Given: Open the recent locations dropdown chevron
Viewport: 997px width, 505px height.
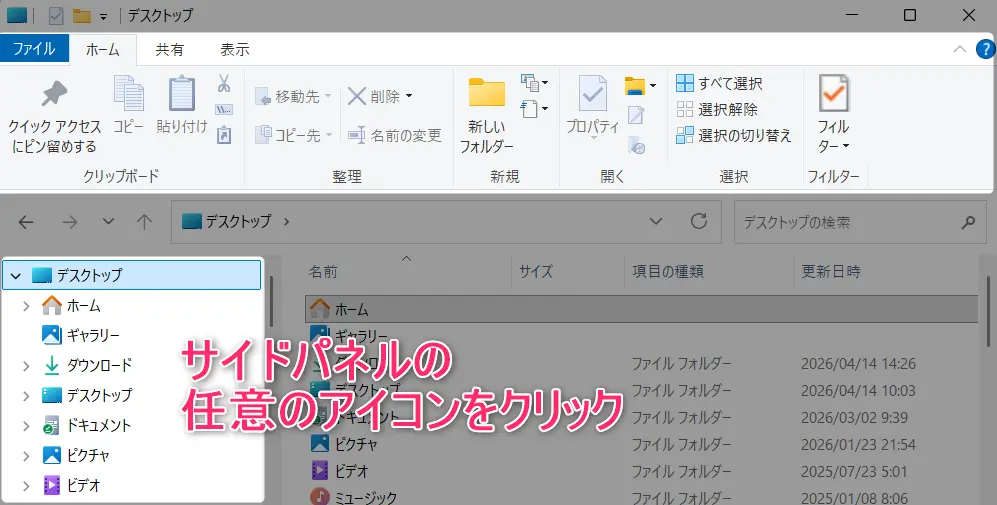Looking at the screenshot, I should [x=108, y=222].
